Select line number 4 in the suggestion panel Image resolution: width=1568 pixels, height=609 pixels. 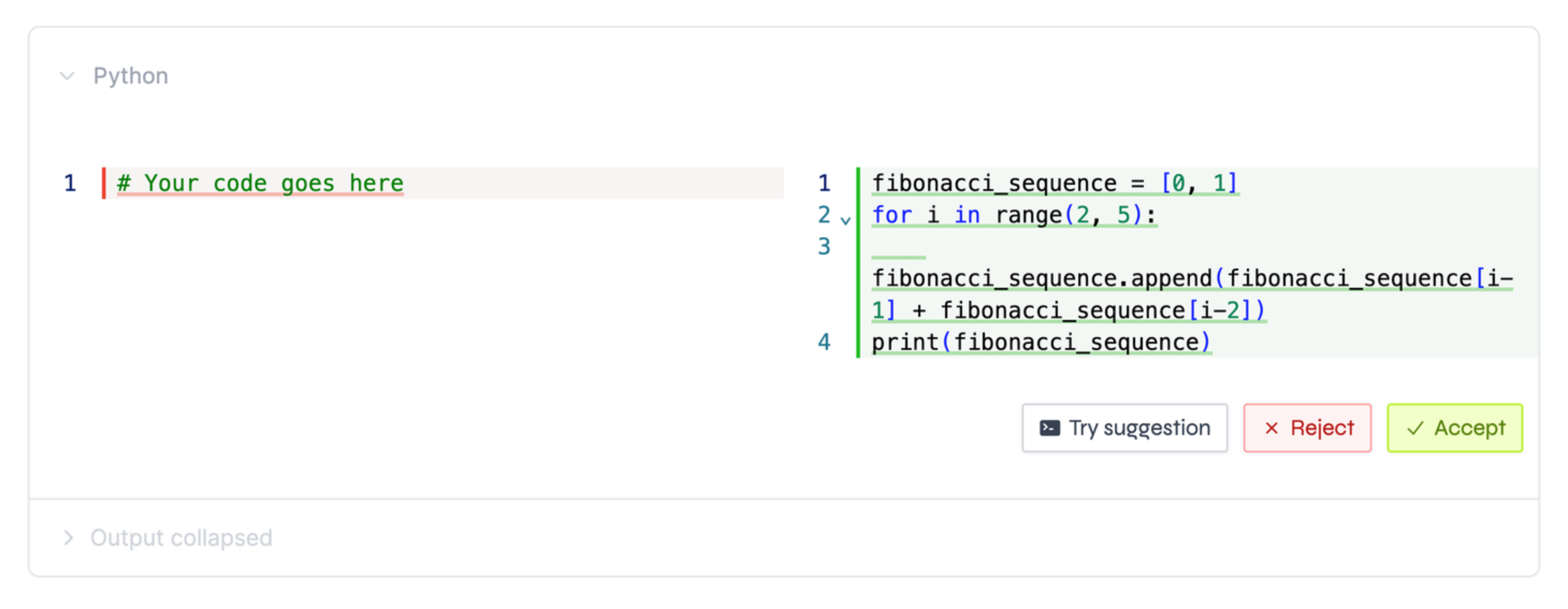click(x=824, y=342)
